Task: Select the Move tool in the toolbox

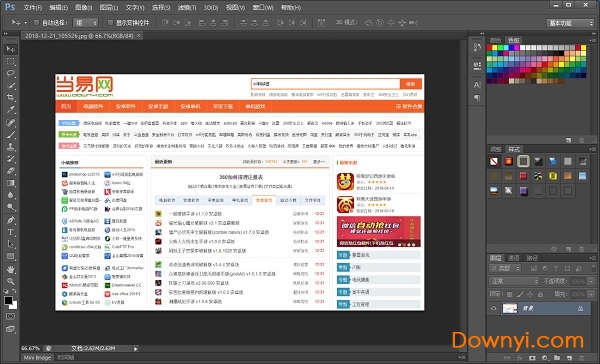Action: [10, 49]
